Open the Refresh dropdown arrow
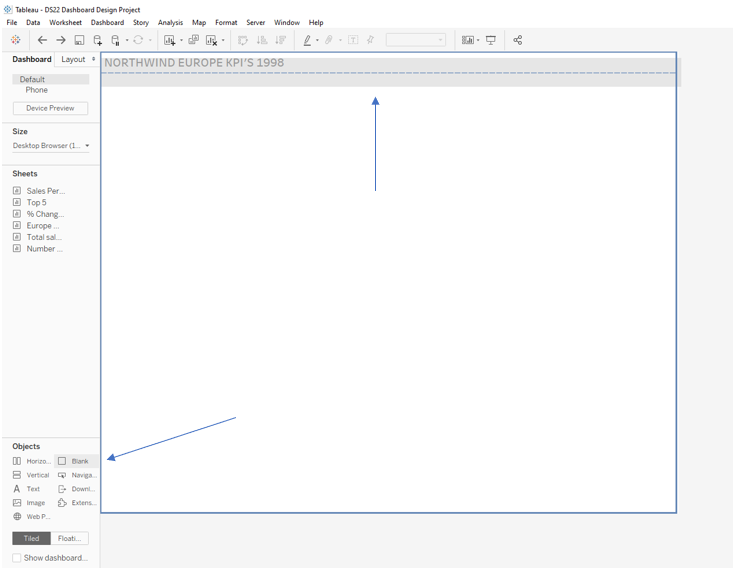 [x=150, y=40]
